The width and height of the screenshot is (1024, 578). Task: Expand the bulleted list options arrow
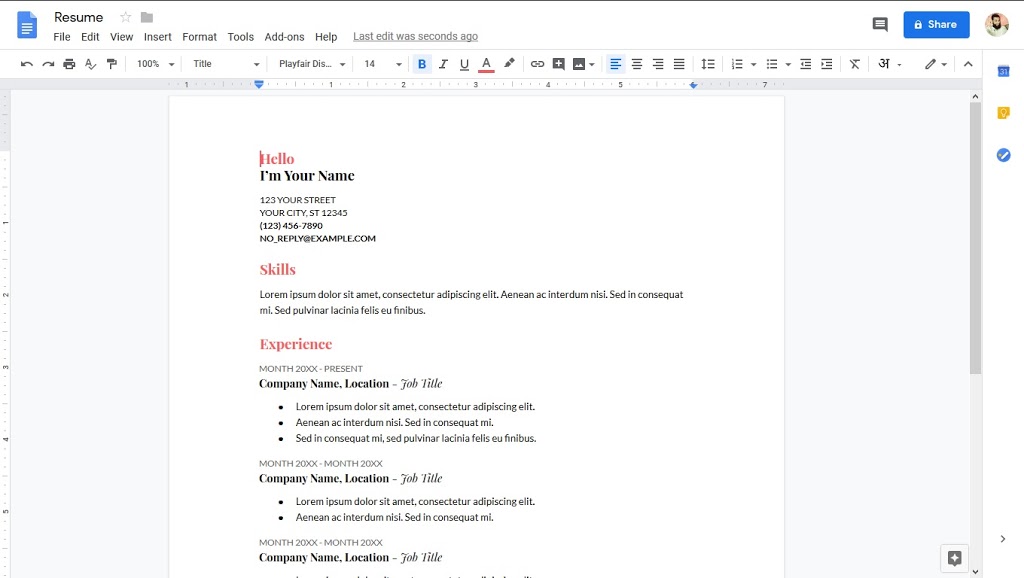coord(788,64)
